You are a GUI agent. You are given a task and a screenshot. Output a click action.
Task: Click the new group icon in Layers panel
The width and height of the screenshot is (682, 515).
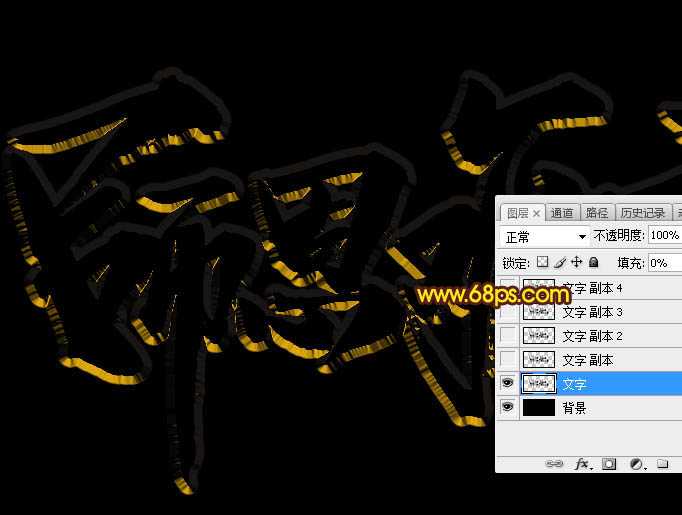(662, 464)
